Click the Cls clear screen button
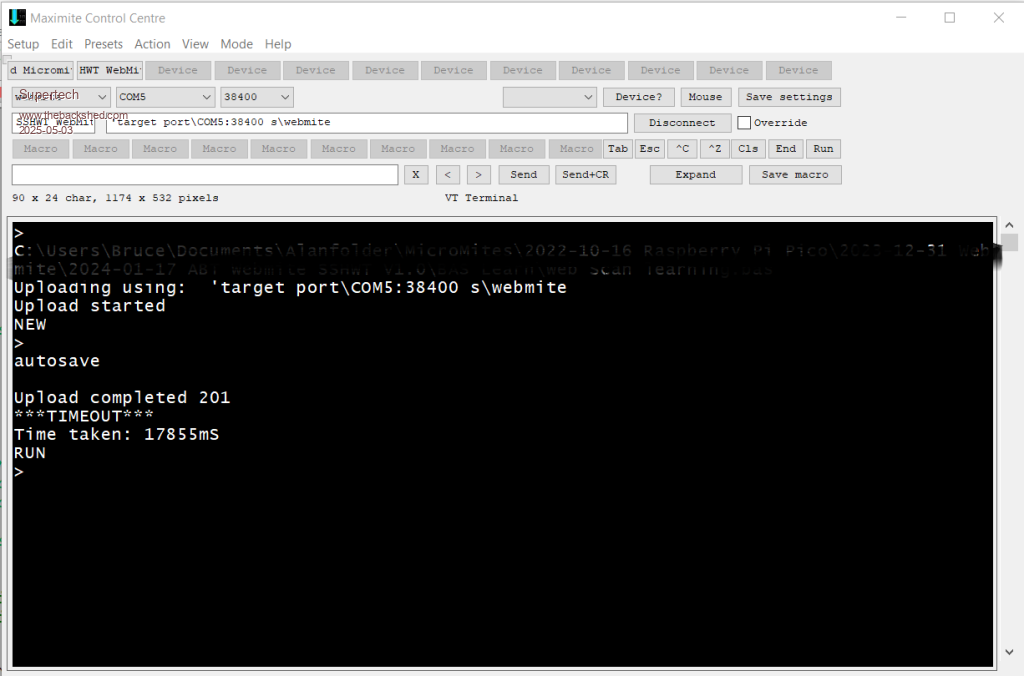Image resolution: width=1024 pixels, height=676 pixels. click(748, 149)
